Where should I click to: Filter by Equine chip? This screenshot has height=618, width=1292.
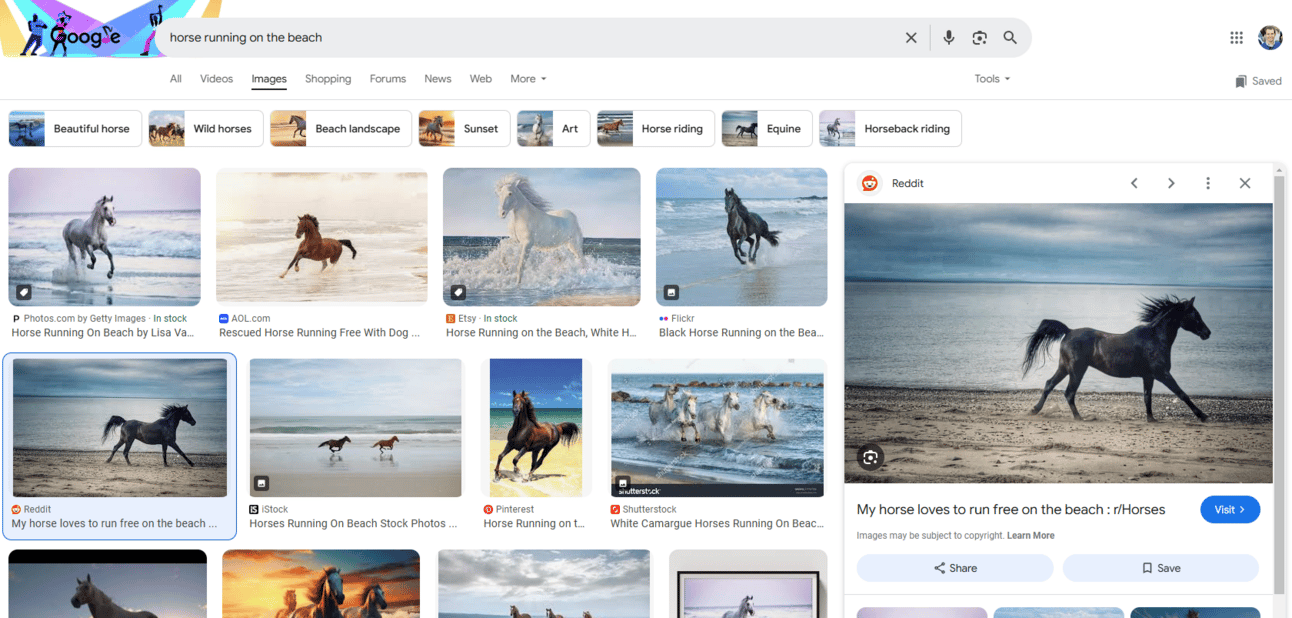[767, 129]
